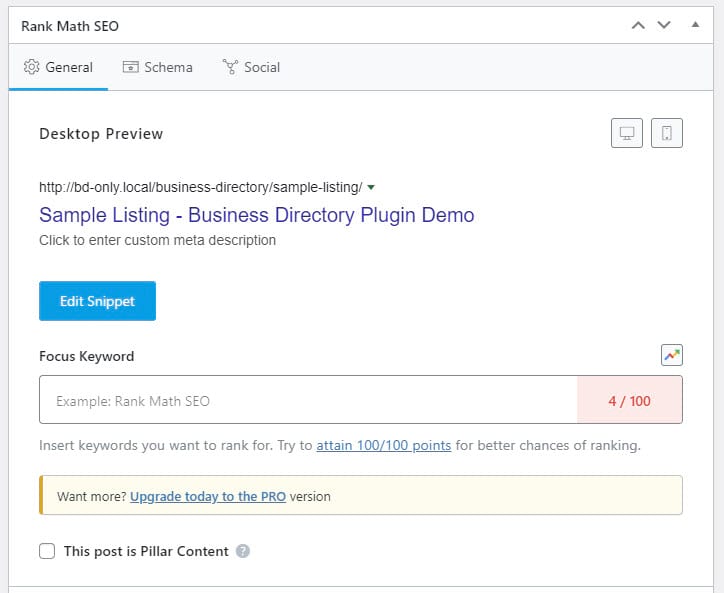Open Google Trends icon beside Focus Keyword
The width and height of the screenshot is (724, 593).
point(672,355)
